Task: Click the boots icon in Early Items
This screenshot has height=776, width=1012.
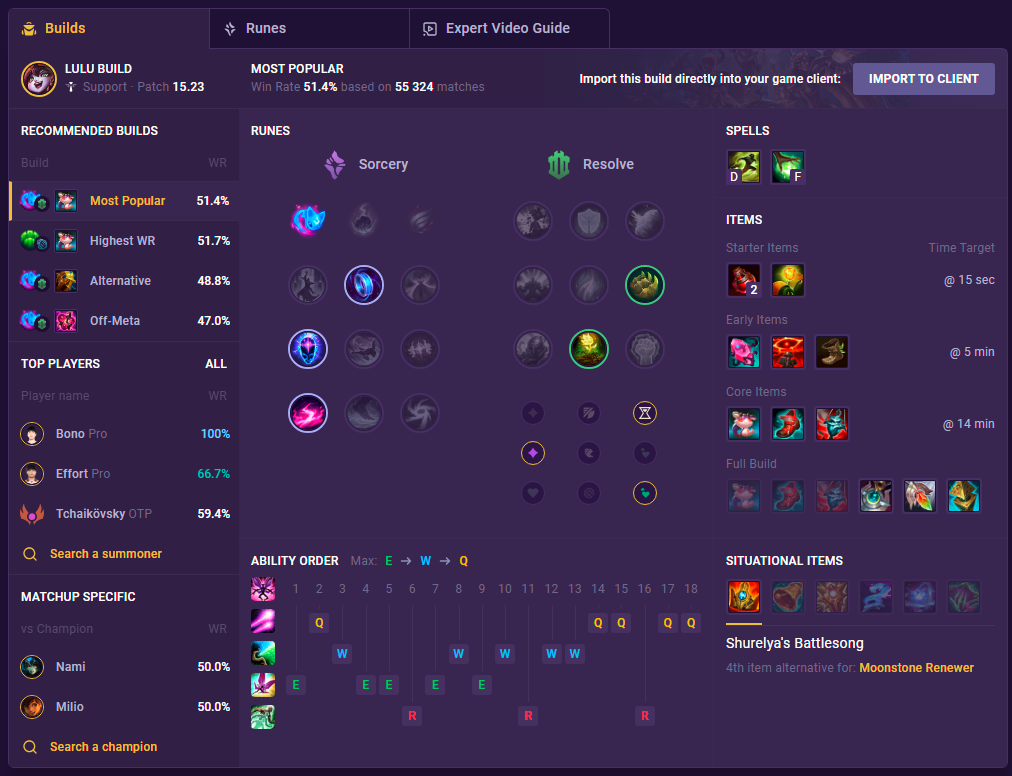Action: [831, 352]
